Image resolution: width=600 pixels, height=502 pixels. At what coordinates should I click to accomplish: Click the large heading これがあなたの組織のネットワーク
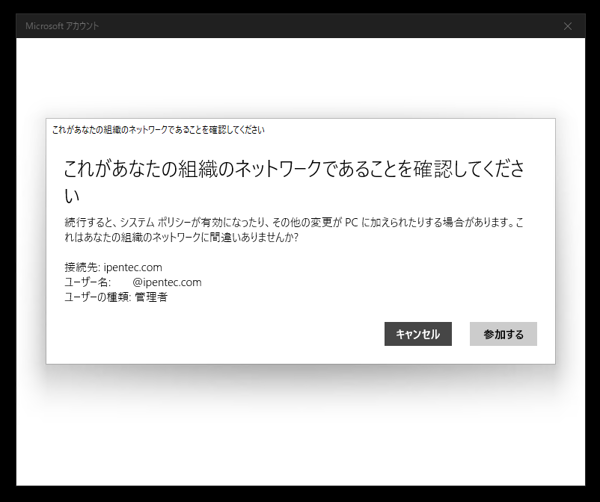tap(294, 182)
